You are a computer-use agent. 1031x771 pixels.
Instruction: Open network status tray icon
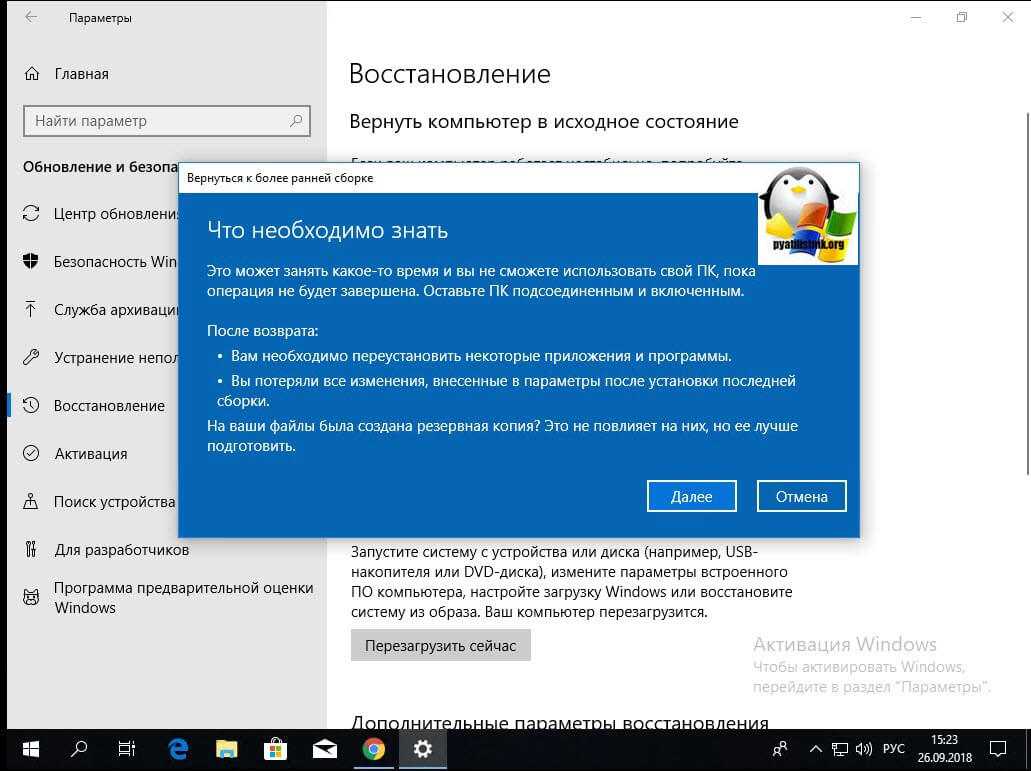[x=840, y=749]
